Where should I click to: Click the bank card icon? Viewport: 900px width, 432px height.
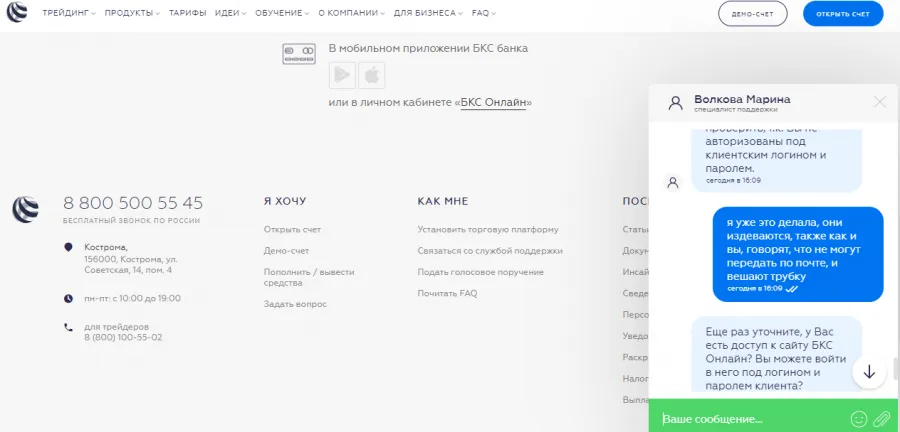(x=299, y=54)
